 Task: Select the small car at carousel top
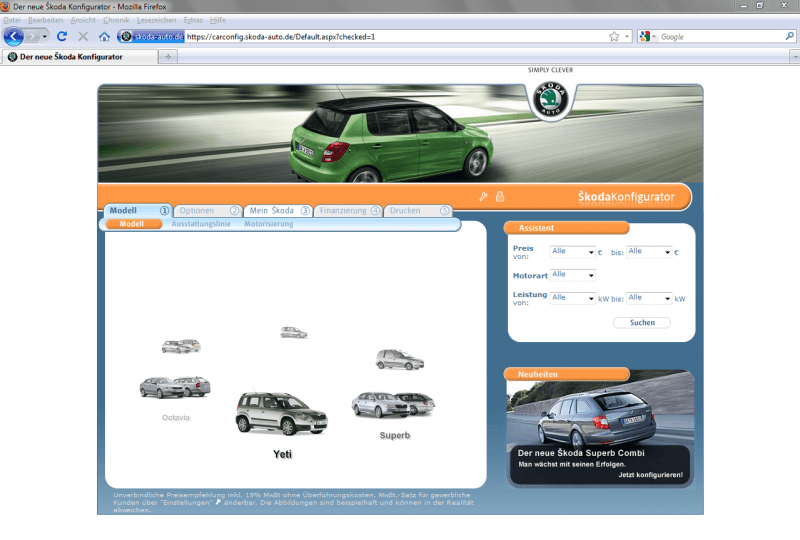click(294, 333)
